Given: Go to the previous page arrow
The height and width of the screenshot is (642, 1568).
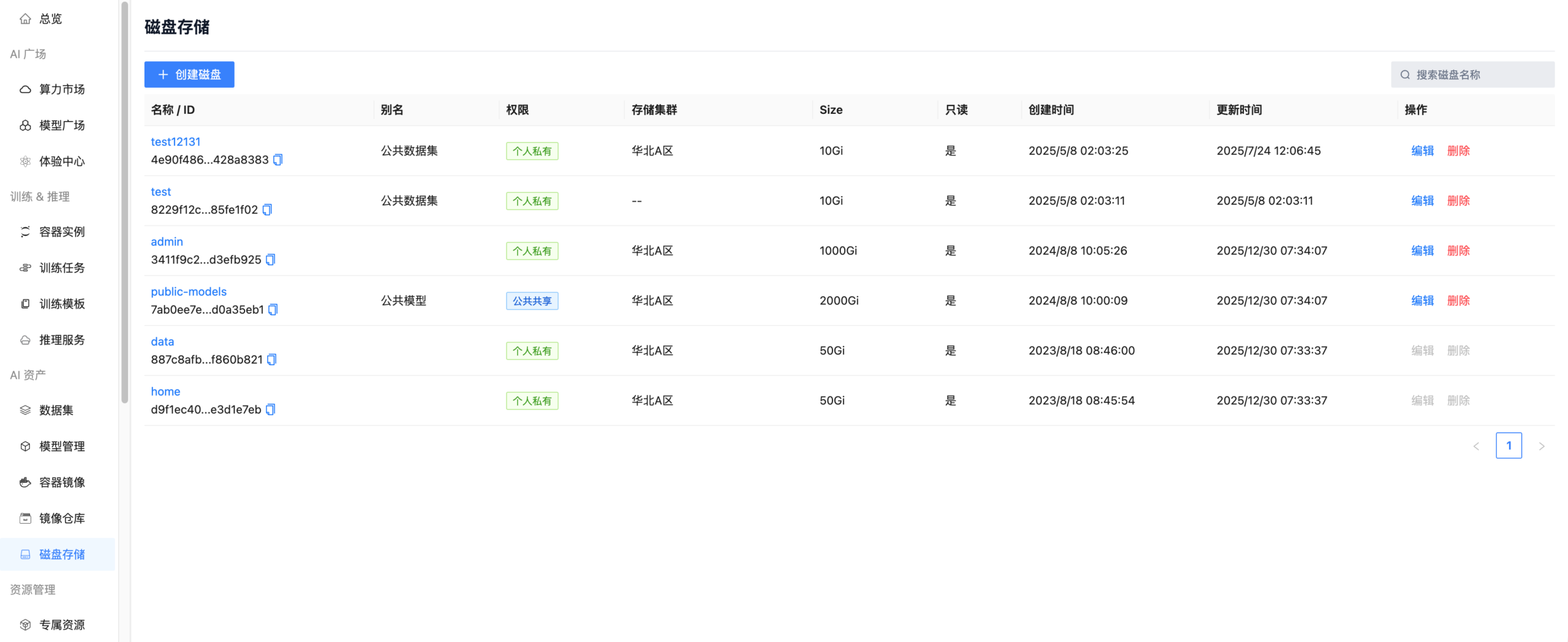Looking at the screenshot, I should pyautogui.click(x=1476, y=446).
